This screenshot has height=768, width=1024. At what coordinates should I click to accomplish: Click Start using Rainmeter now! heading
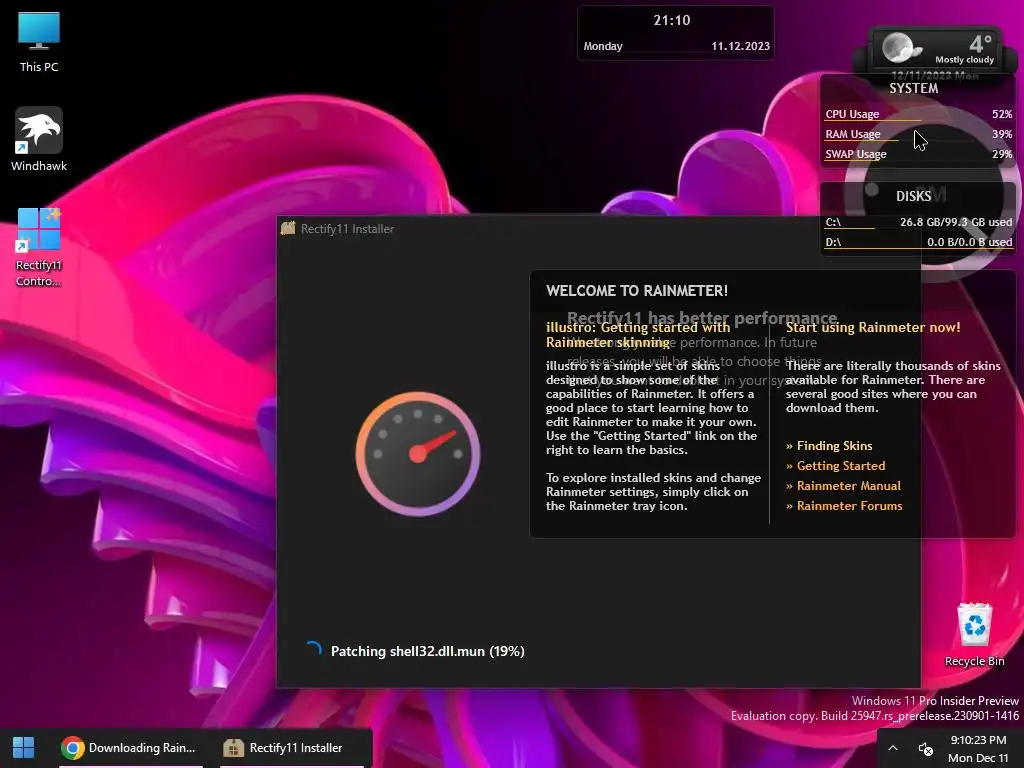(x=873, y=327)
